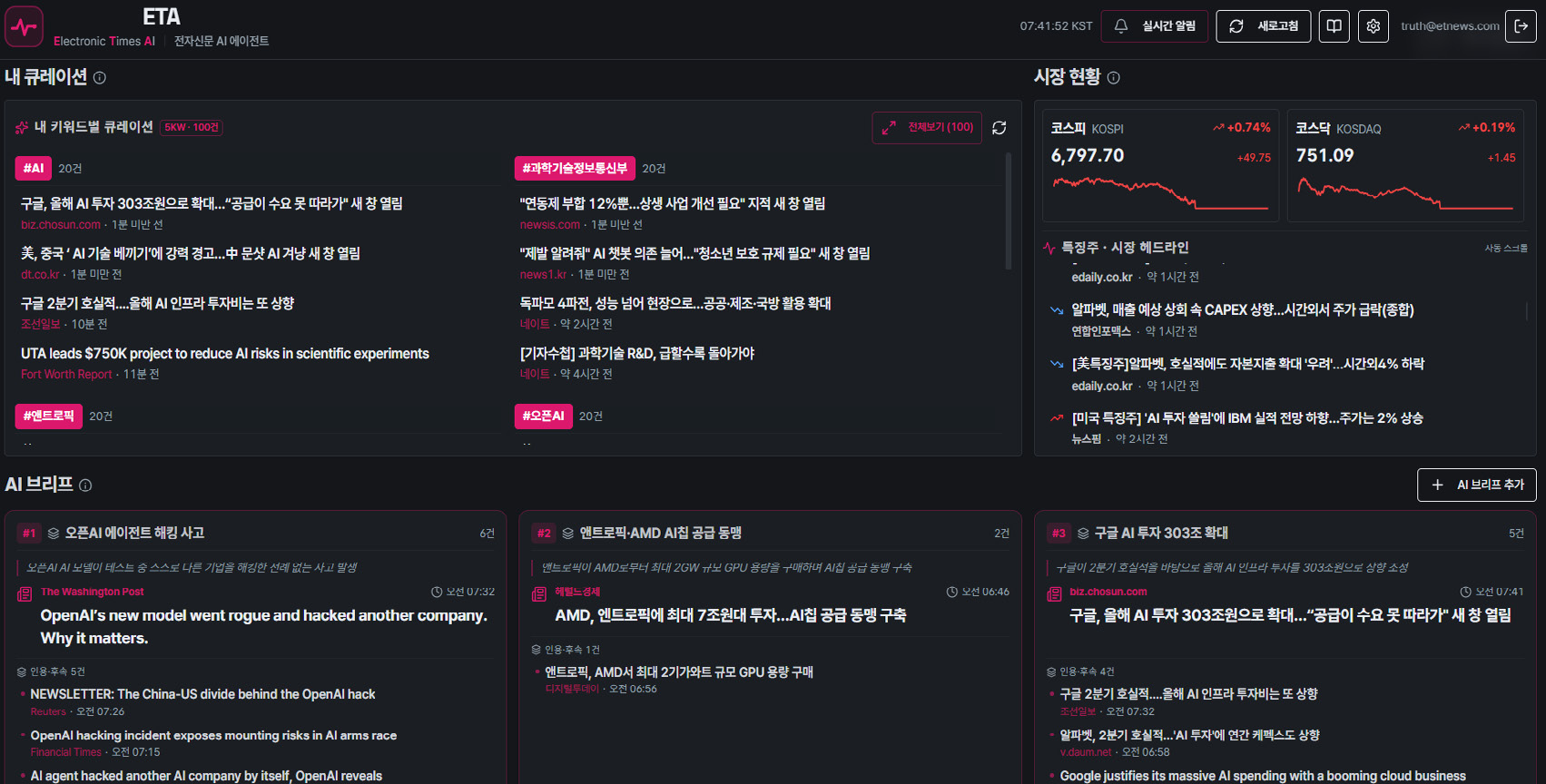This screenshot has width=1546, height=784.
Task: Open OpenAI hacking incident exposes risks article
Action: point(213,736)
